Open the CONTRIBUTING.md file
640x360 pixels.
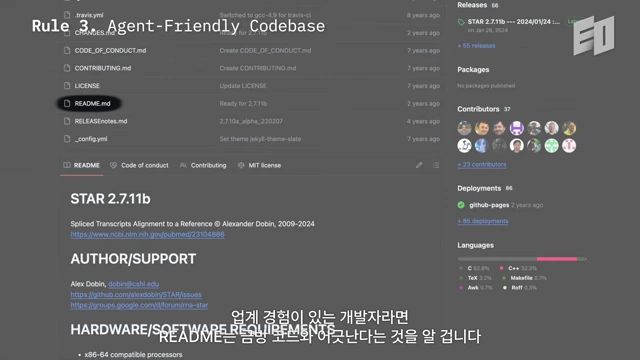pos(103,68)
